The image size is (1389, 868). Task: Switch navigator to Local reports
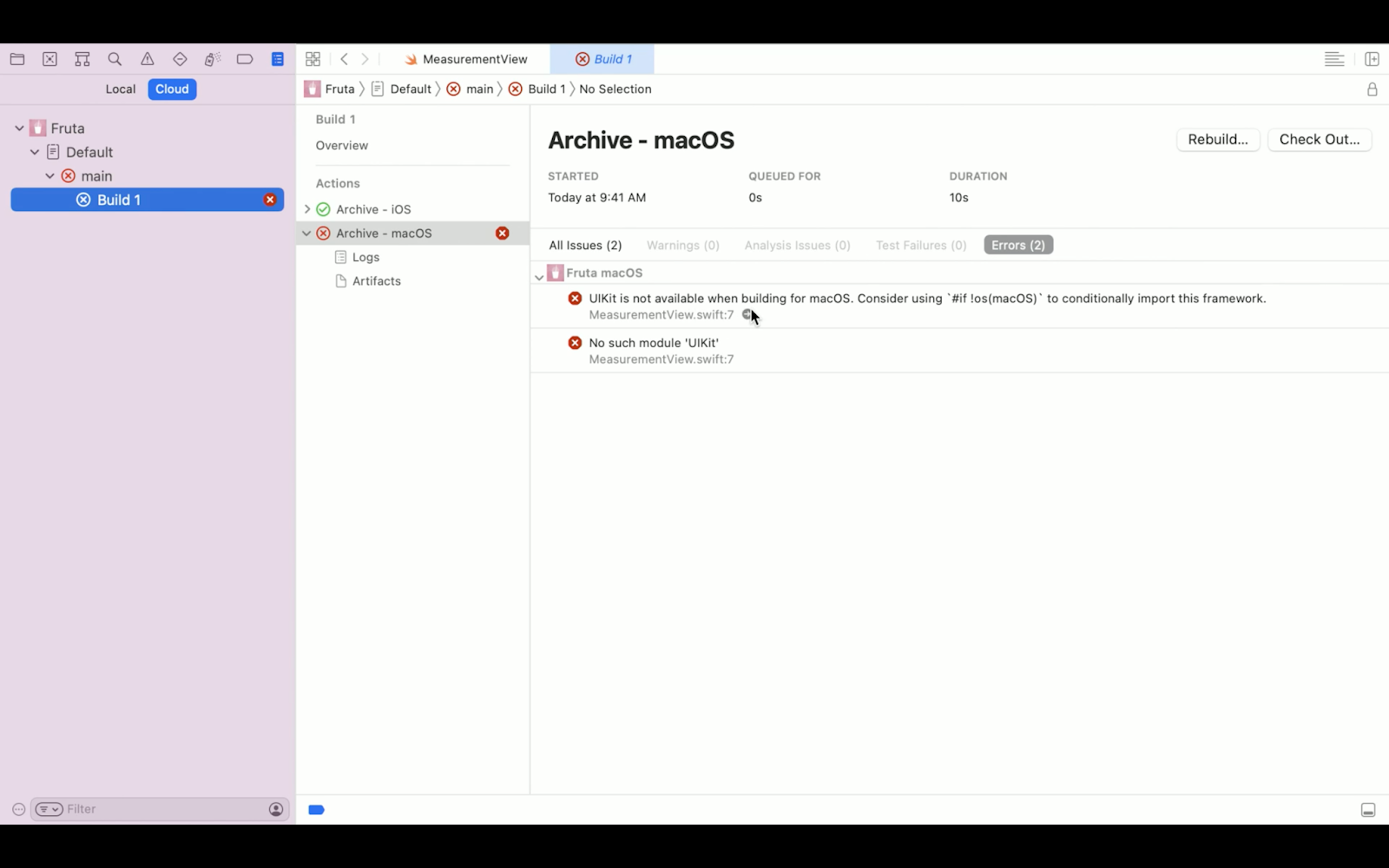[121, 89]
